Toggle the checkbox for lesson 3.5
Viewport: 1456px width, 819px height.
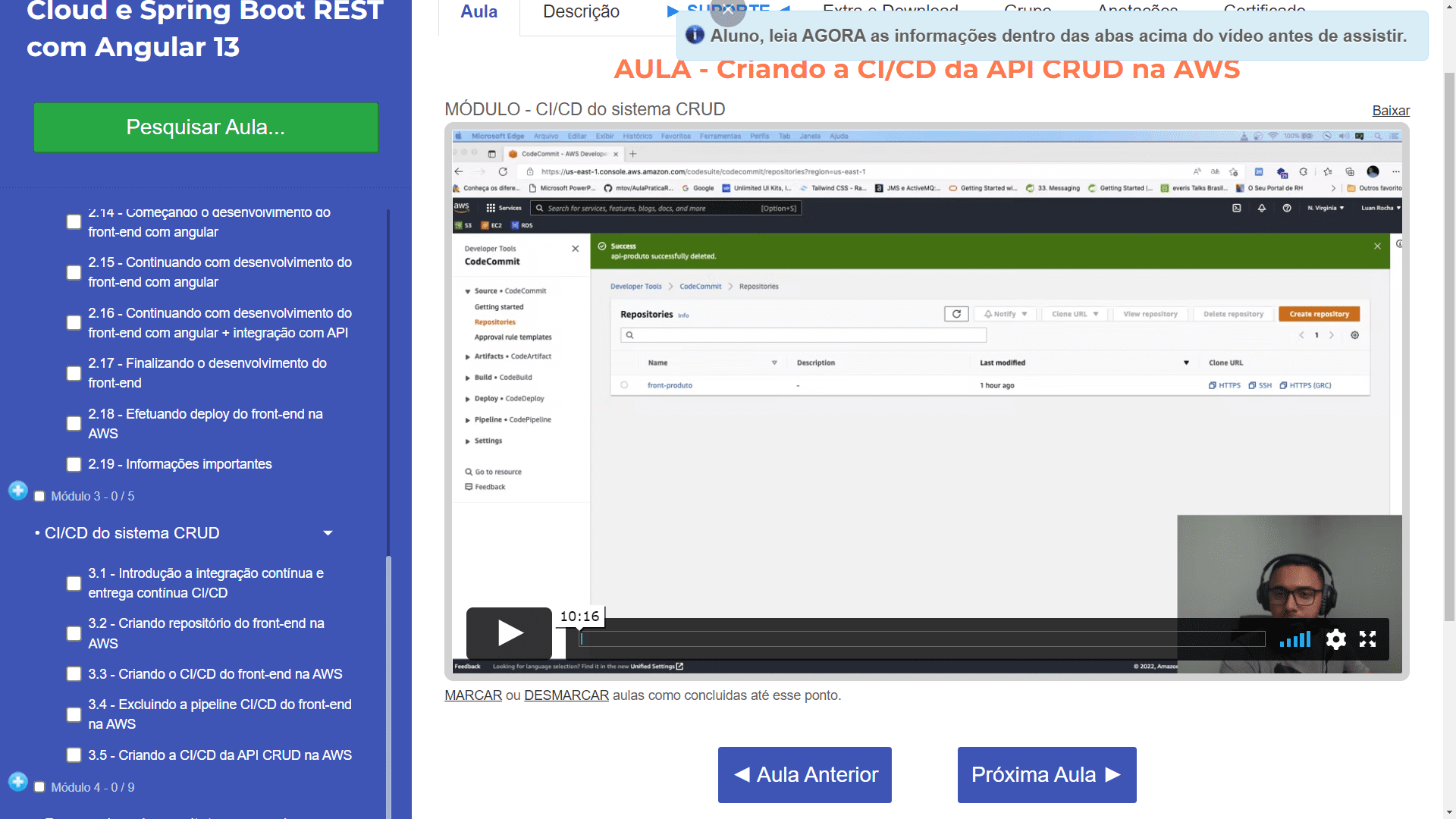click(74, 755)
